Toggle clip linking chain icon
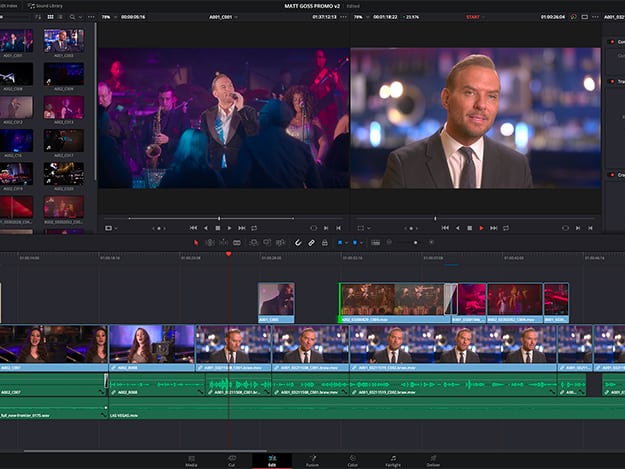Image resolution: width=625 pixels, height=469 pixels. [x=311, y=242]
